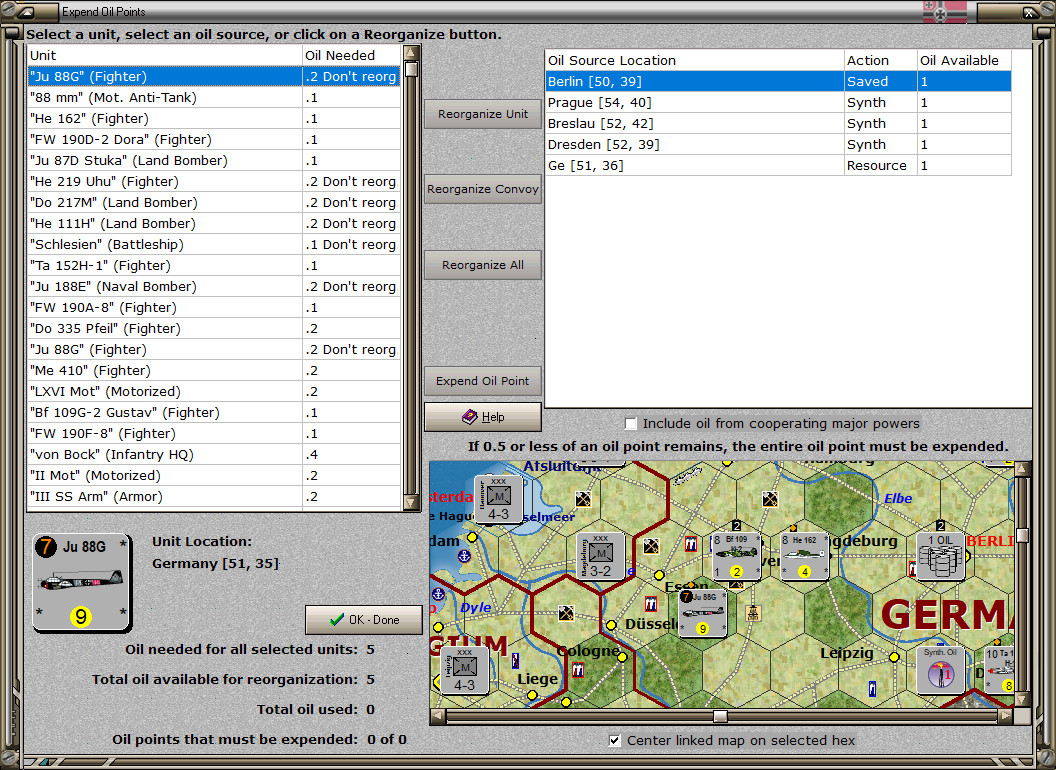Click the resource pickaxe icon beside Hannover counter
The height and width of the screenshot is (770, 1056).
click(x=583, y=499)
